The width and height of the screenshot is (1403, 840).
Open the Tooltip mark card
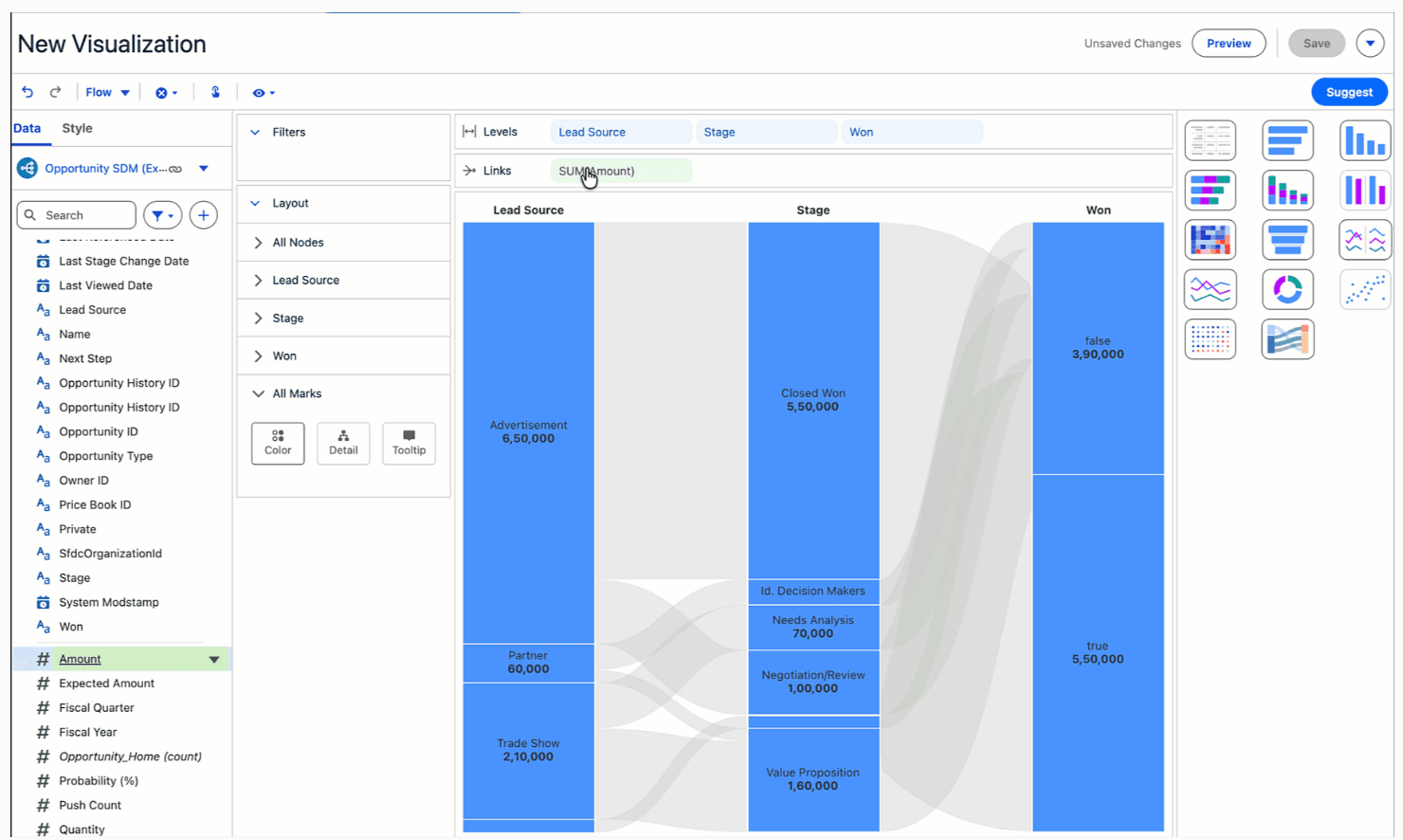click(409, 443)
